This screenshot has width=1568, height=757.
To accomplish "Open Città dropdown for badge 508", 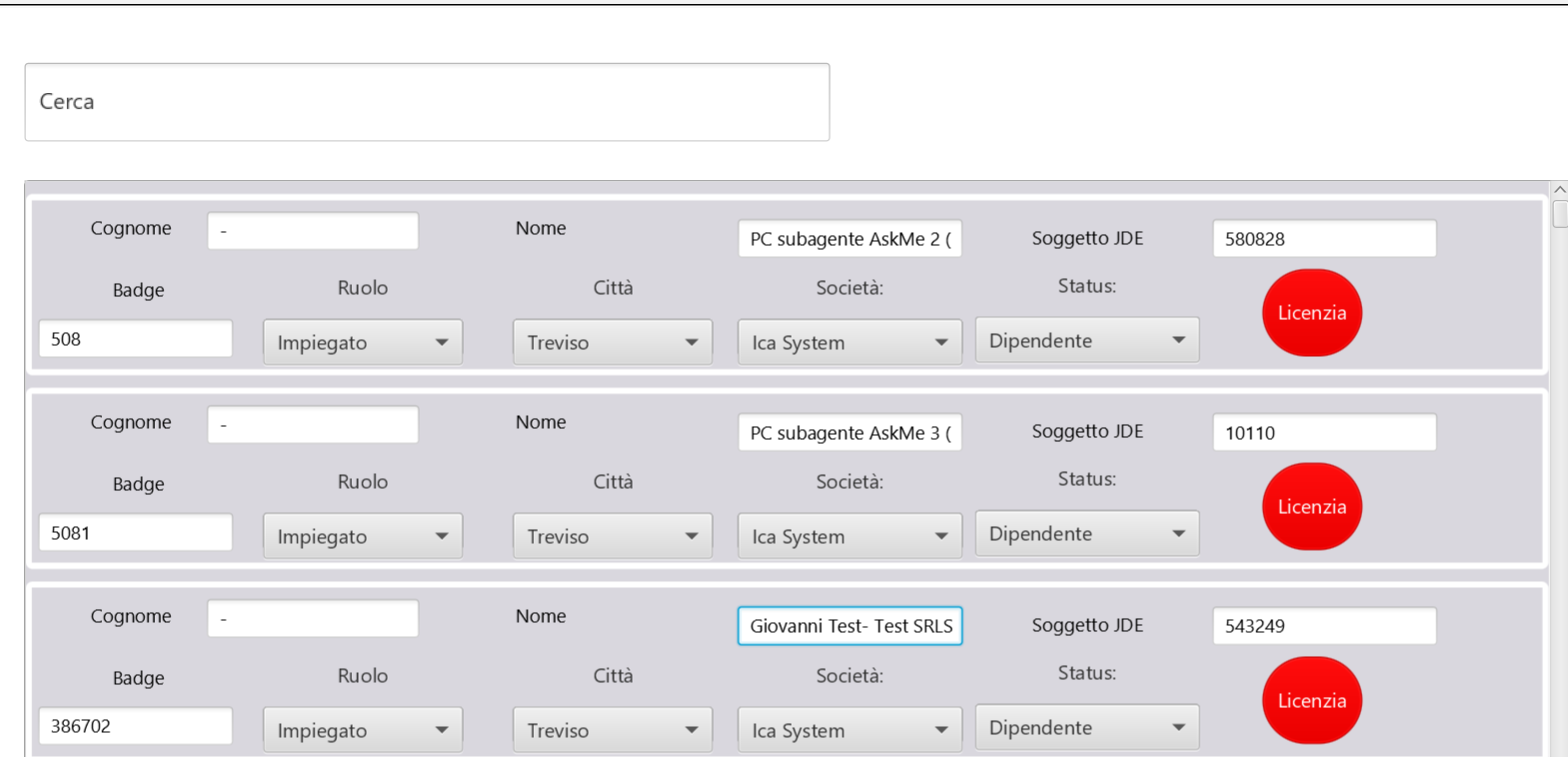I will (x=612, y=342).
